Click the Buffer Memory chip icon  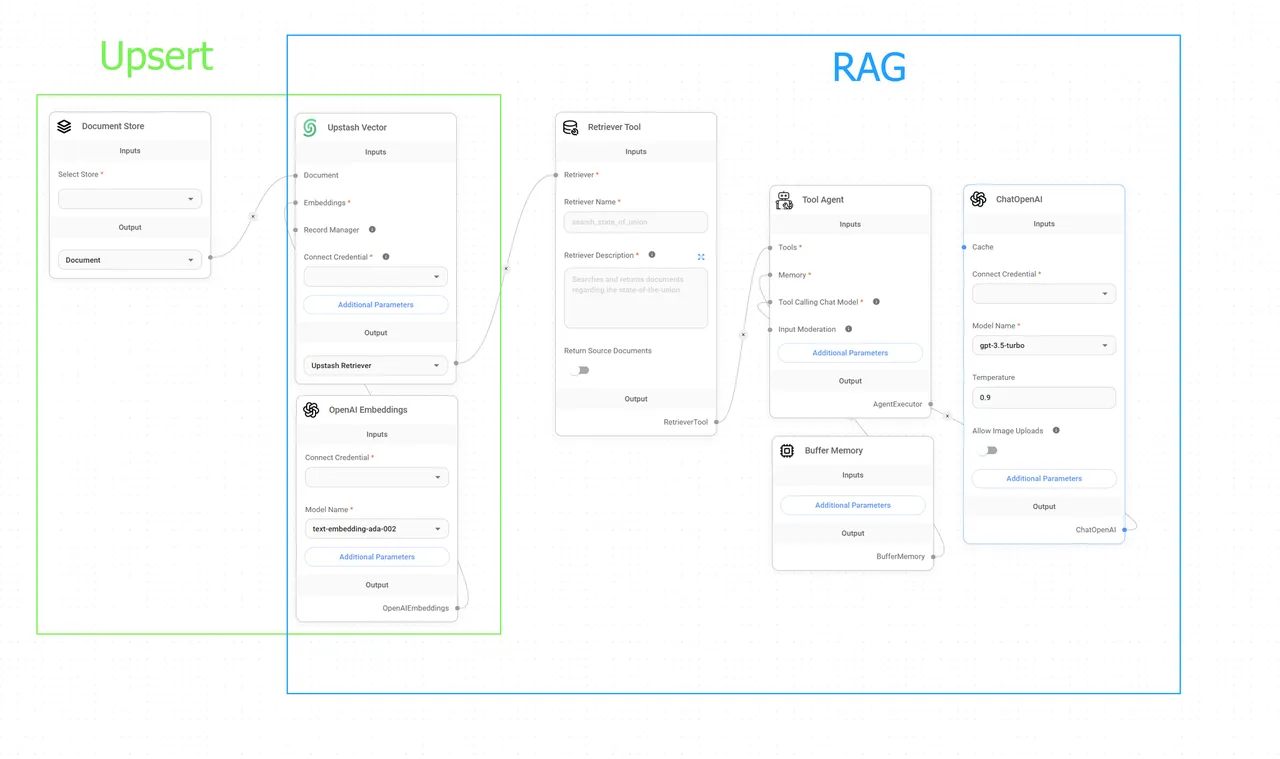tap(787, 451)
